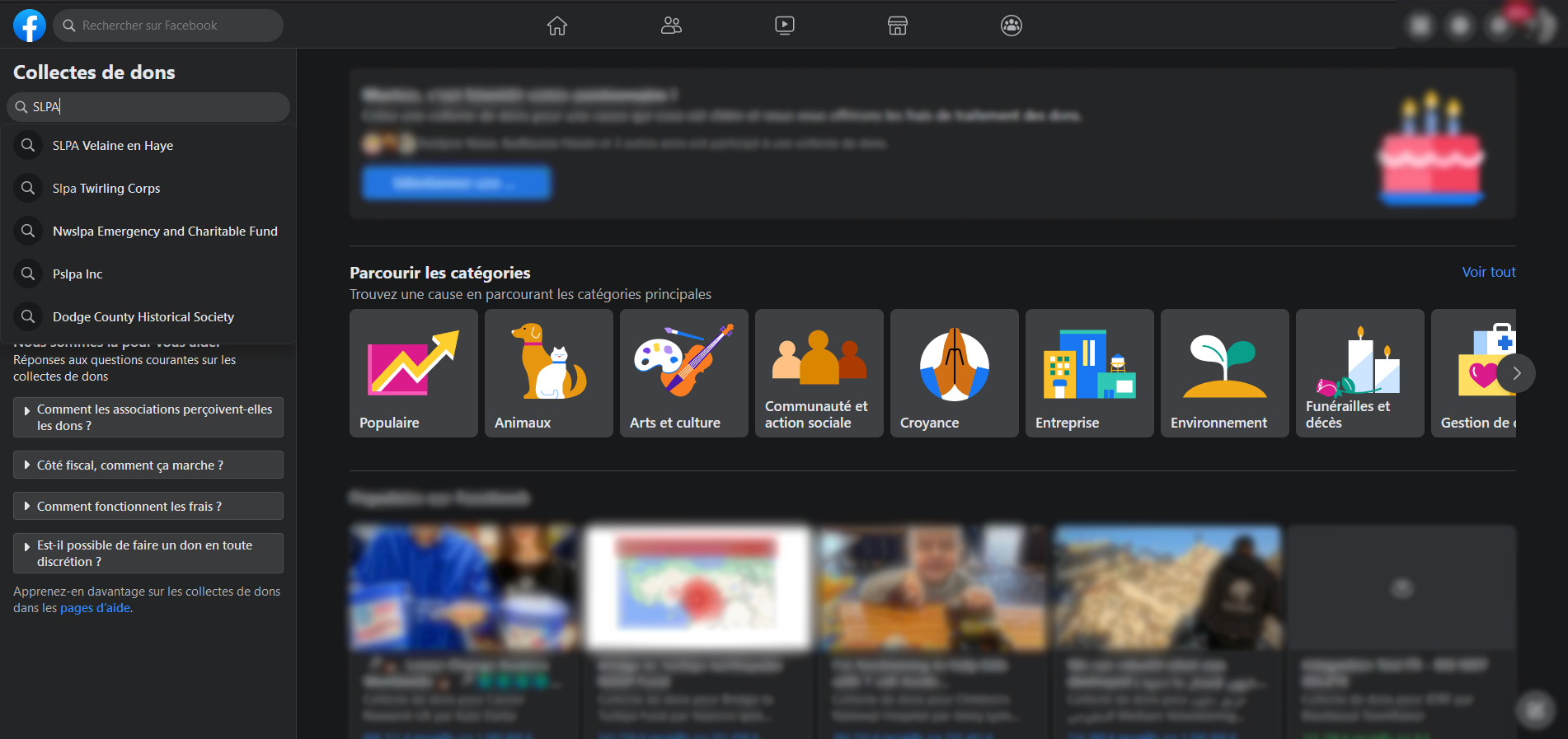Expand the faire un don en toute discrétion question
The image size is (1568, 739).
(148, 554)
